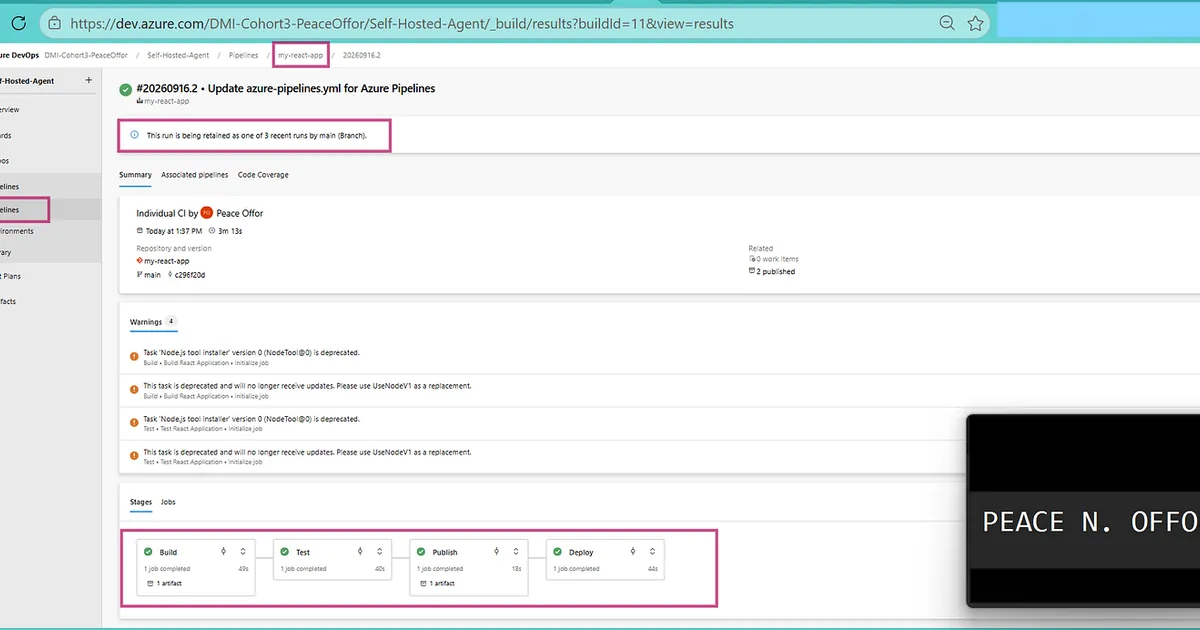Click the published artifacts icon beside 2 published
Screen dimensions: 1200x630
pyautogui.click(x=752, y=271)
